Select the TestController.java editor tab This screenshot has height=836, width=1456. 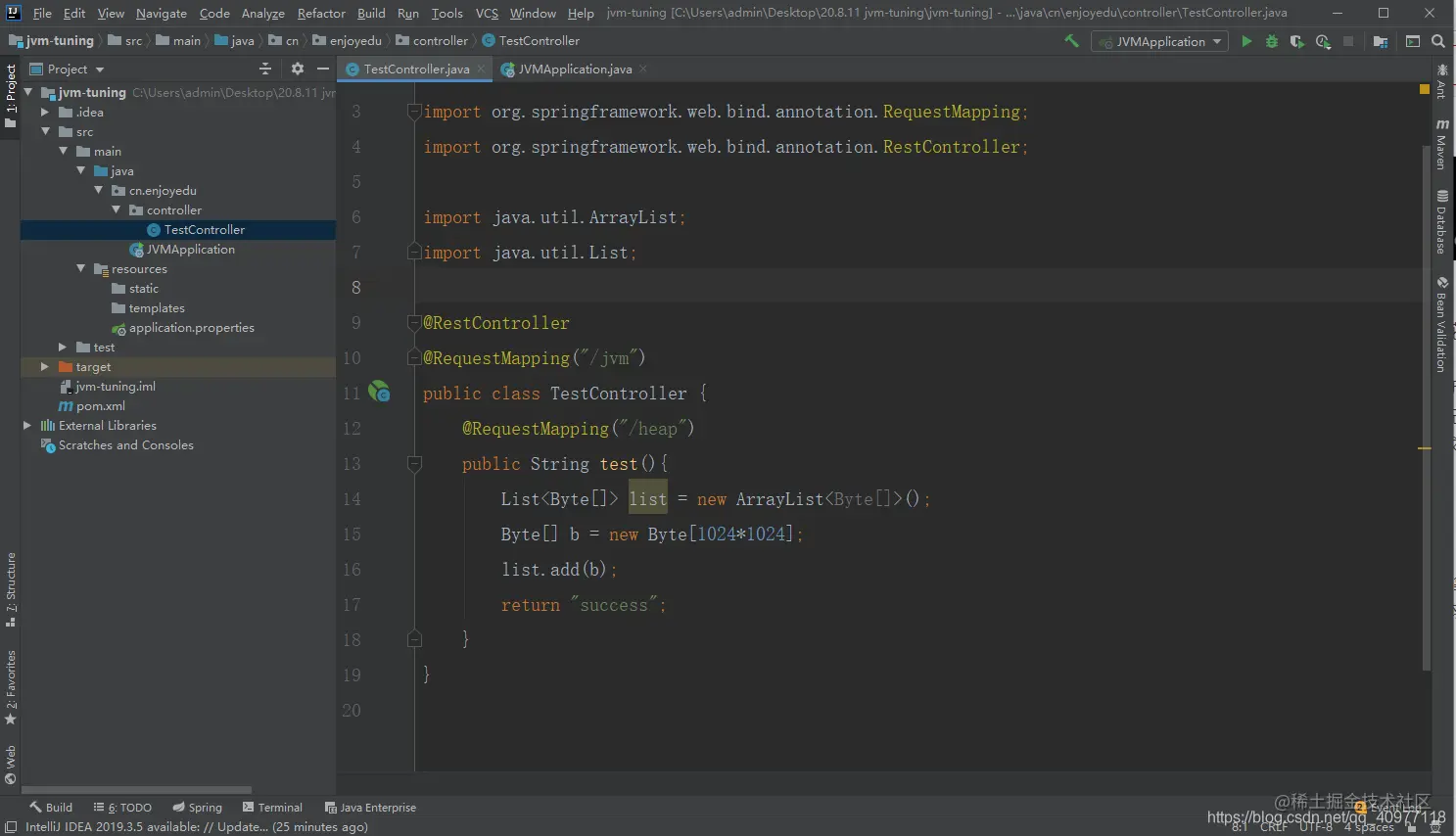pyautogui.click(x=416, y=69)
